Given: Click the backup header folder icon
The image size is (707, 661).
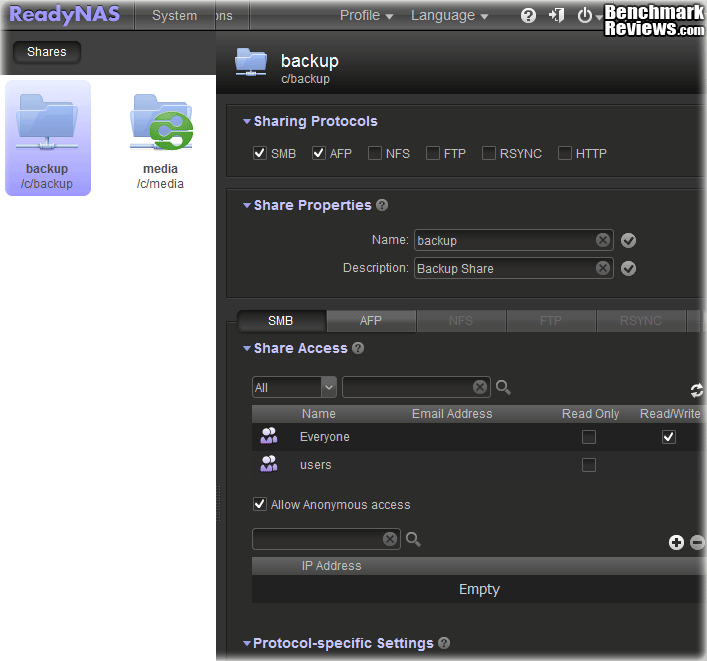Looking at the screenshot, I should 251,62.
